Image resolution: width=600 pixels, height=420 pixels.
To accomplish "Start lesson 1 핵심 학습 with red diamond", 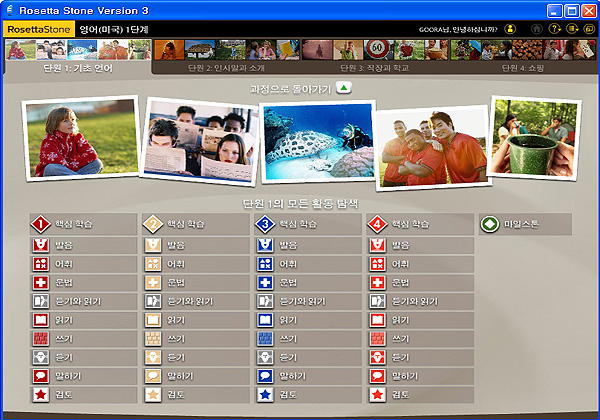I will coord(83,224).
